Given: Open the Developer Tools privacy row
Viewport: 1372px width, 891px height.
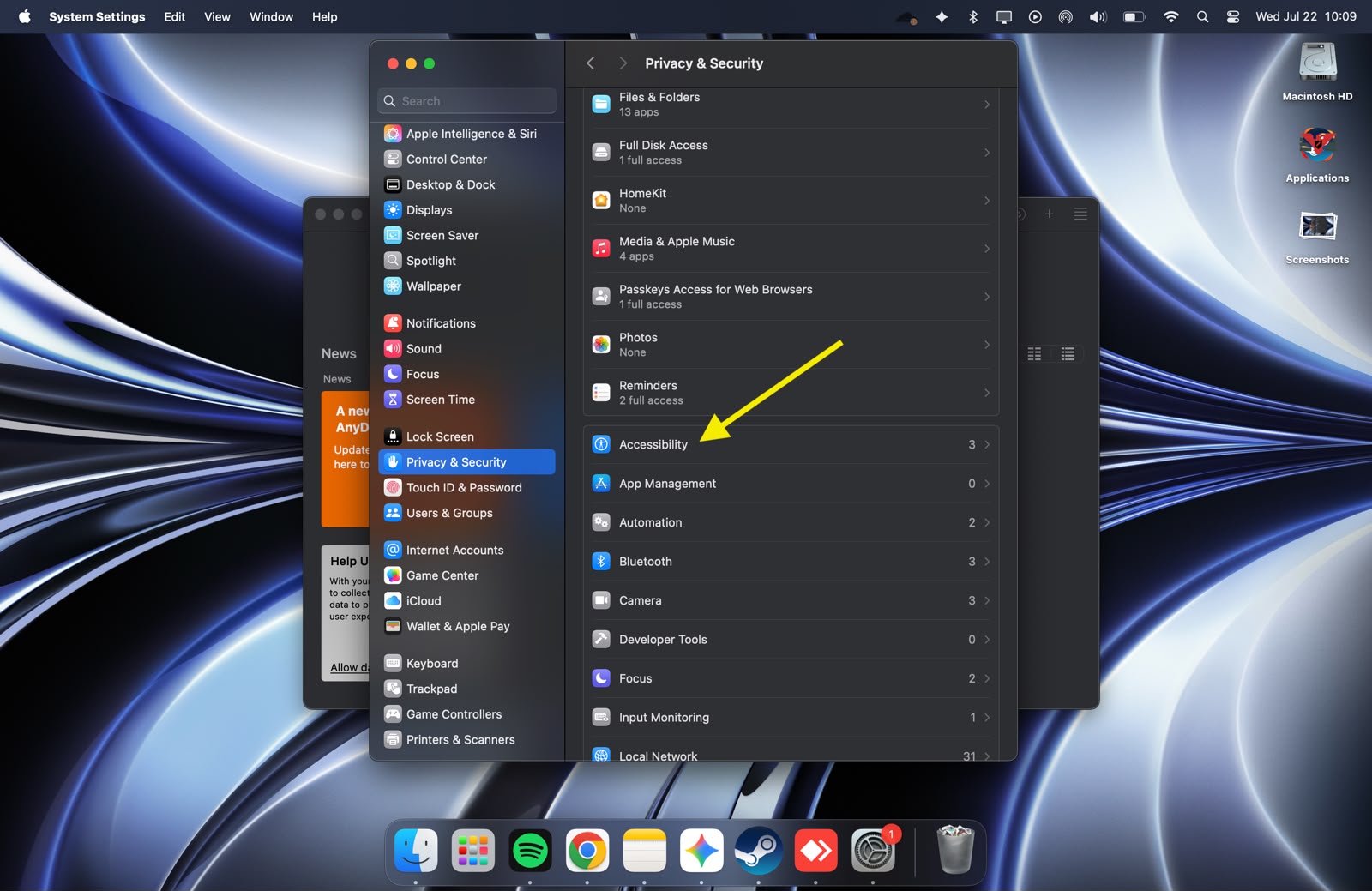Looking at the screenshot, I should [x=791, y=640].
